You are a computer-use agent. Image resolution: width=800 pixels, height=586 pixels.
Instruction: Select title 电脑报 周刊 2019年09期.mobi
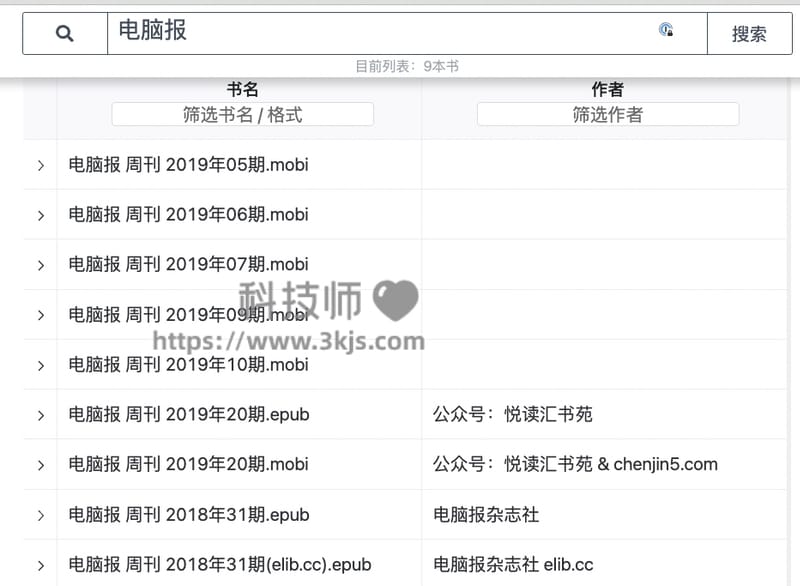point(188,315)
